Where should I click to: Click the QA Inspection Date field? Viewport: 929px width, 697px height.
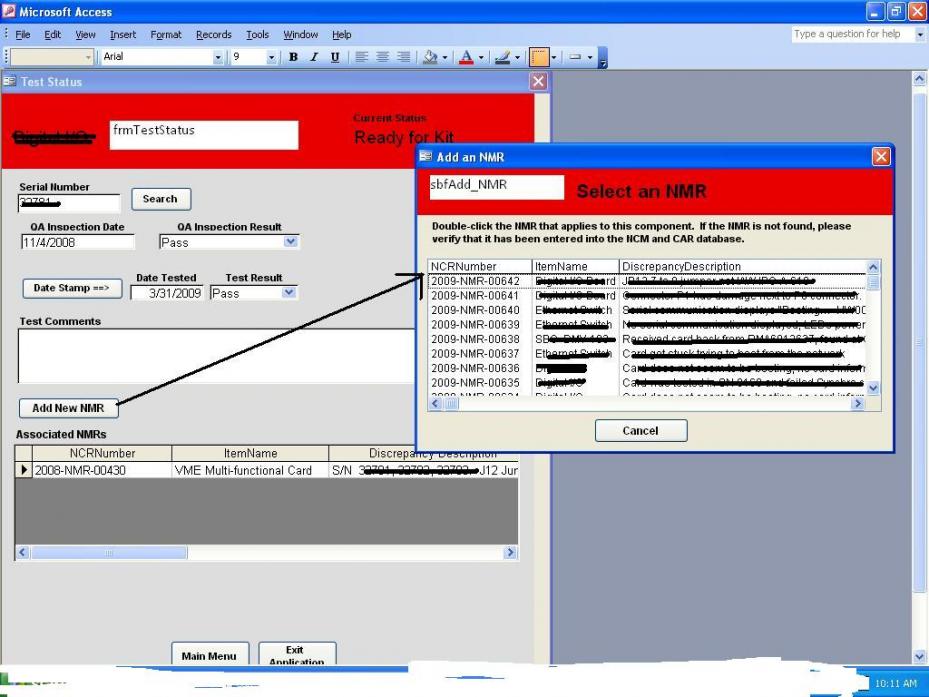coord(78,242)
